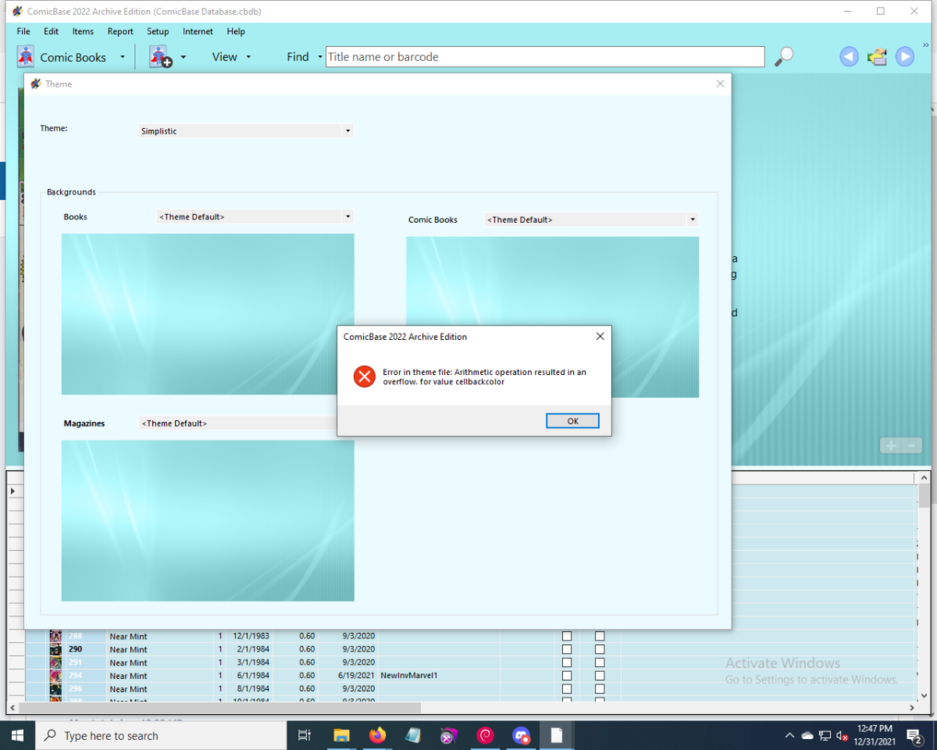Viewport: 937px width, 750px height.
Task: Open Firefox from the taskbar
Action: pos(377,735)
